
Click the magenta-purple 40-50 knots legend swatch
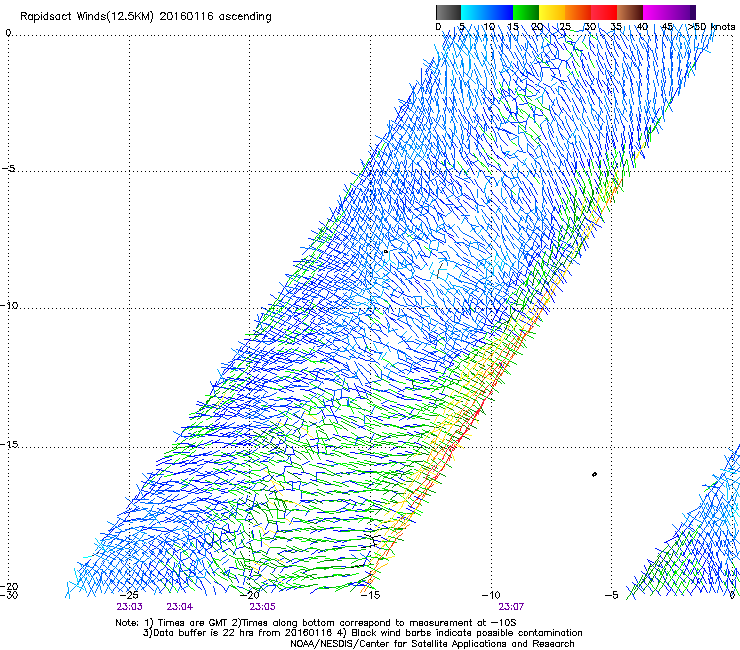point(669,12)
